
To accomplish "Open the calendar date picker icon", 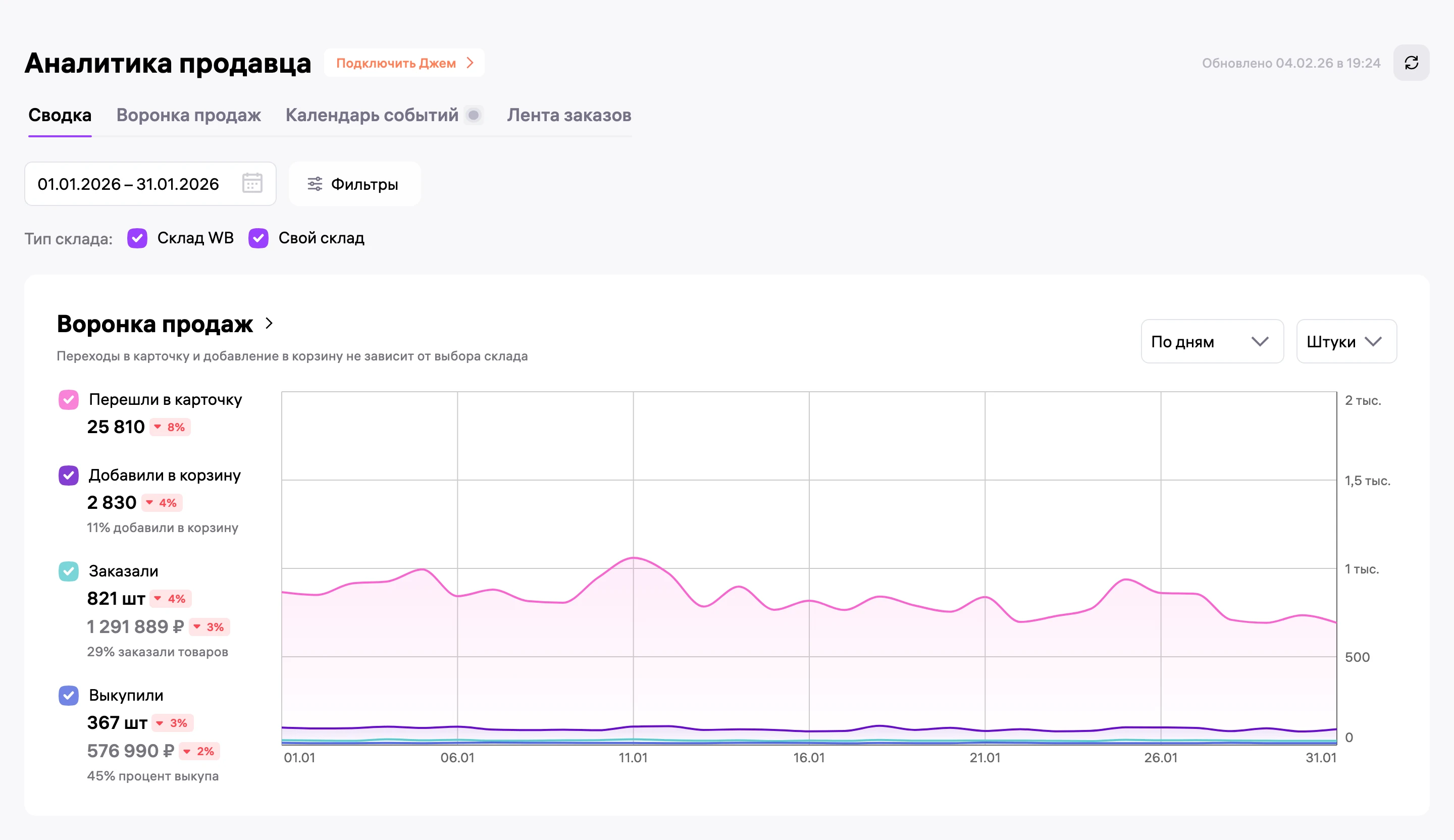I will (252, 183).
